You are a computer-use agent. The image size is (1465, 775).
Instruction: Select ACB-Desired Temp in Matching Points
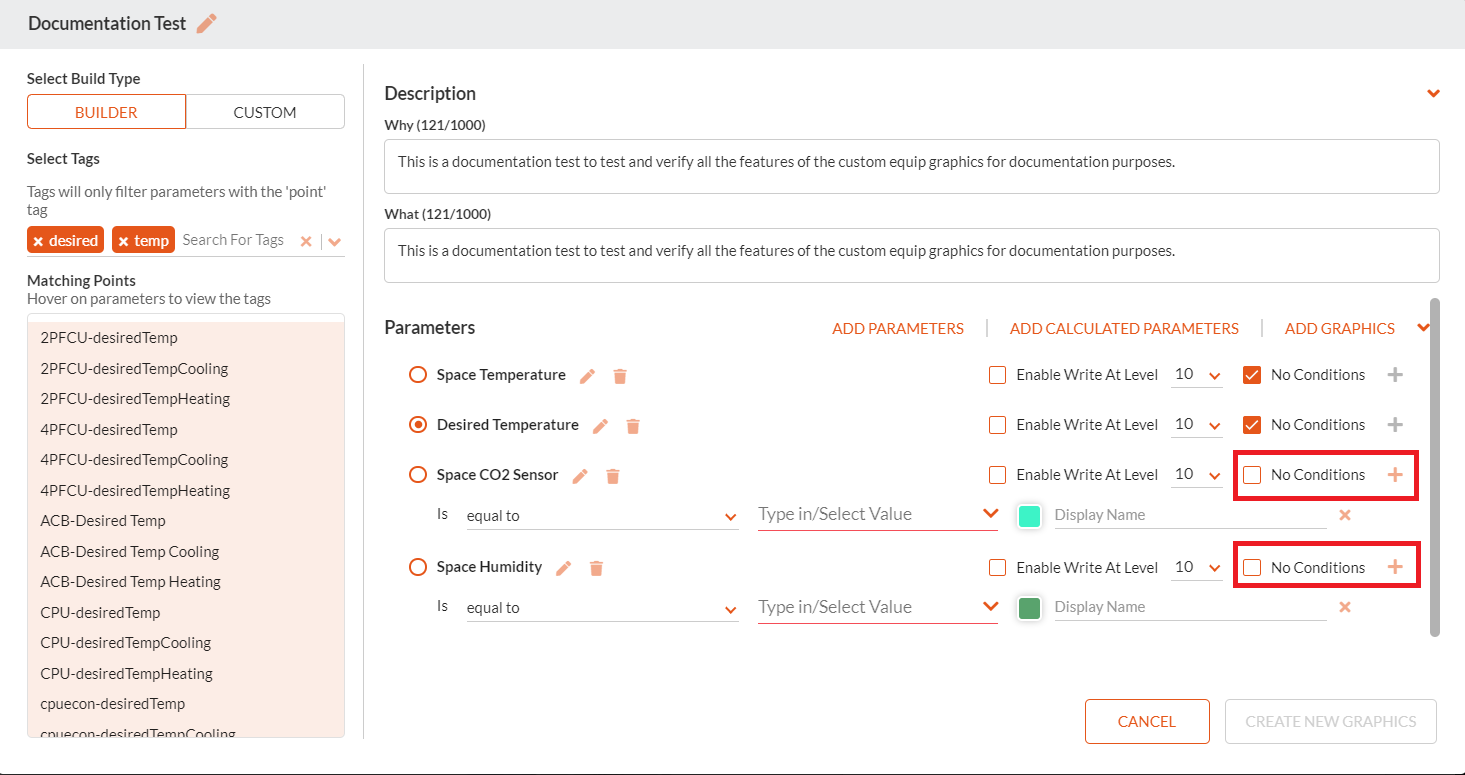point(103,521)
